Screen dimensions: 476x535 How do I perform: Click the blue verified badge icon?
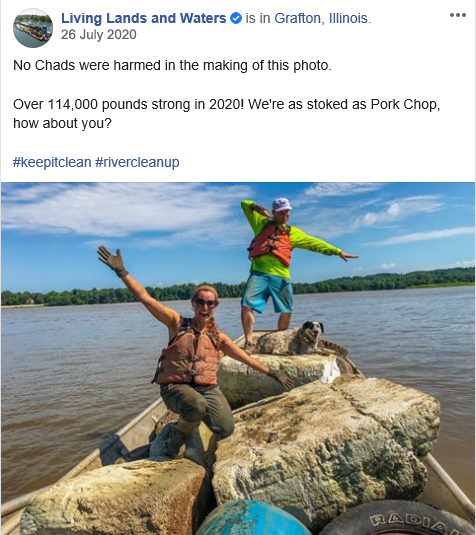(236, 18)
